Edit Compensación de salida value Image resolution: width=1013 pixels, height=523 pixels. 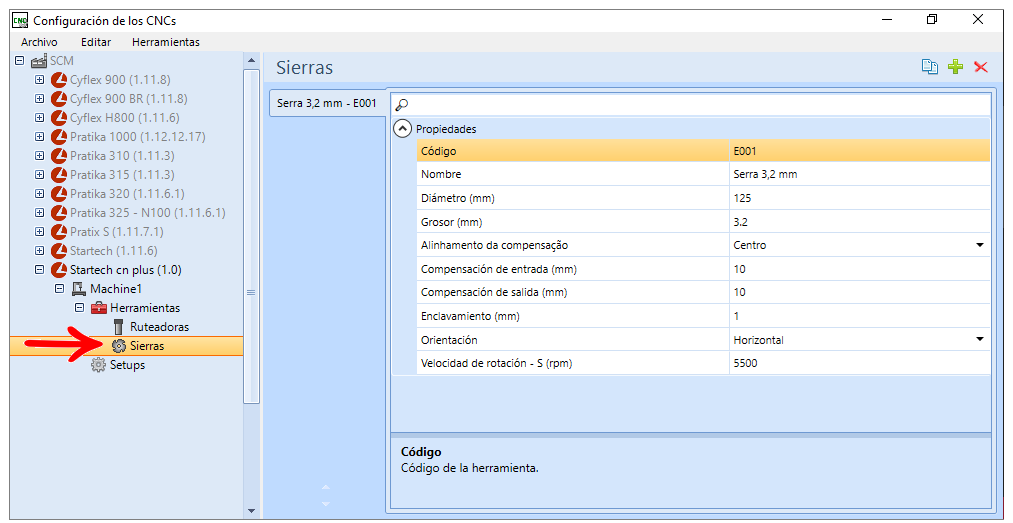coord(859,292)
